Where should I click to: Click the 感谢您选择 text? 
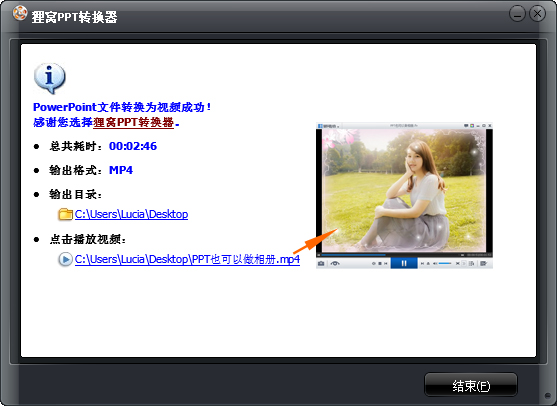(x=63, y=123)
